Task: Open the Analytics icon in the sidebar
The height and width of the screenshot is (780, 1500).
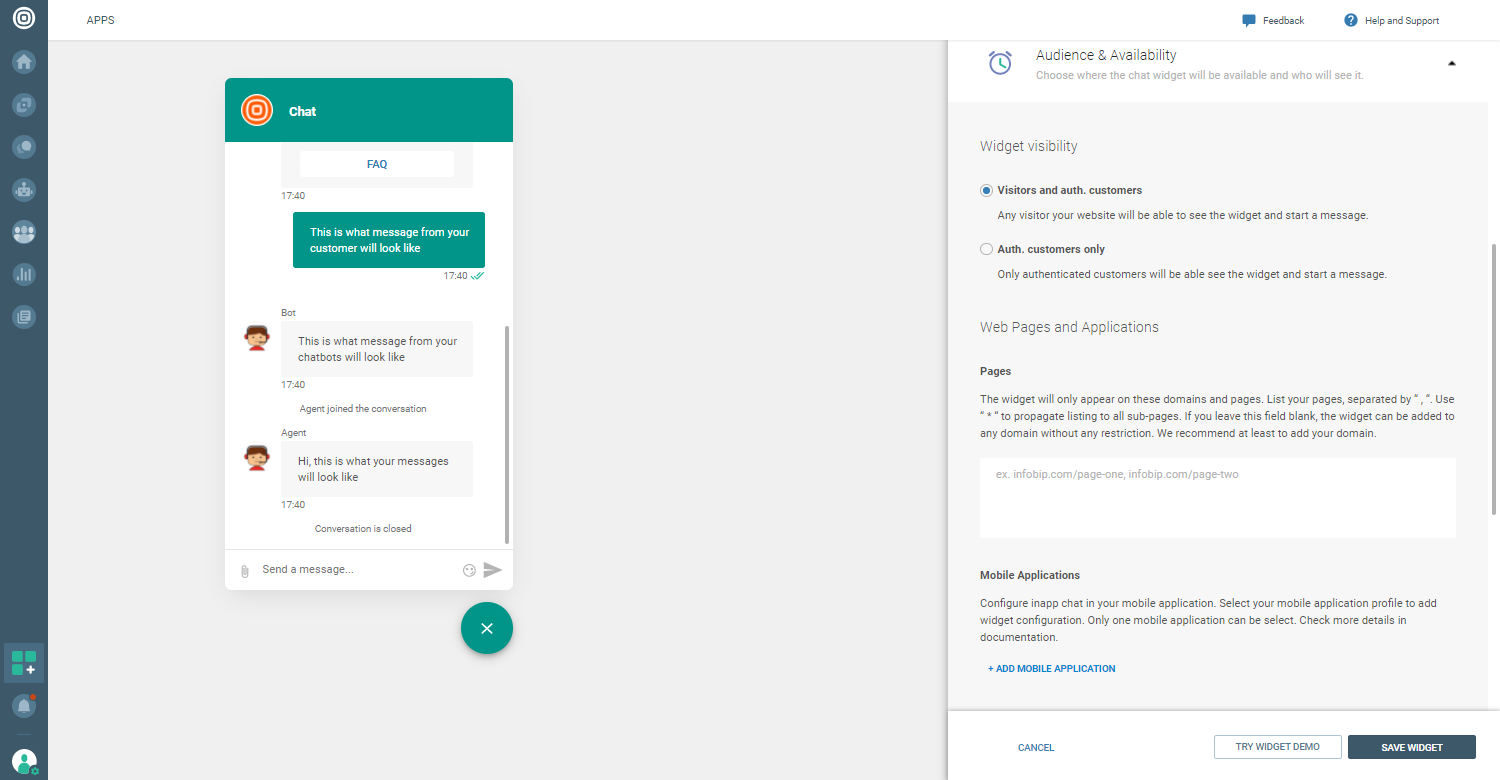Action: coord(24,274)
